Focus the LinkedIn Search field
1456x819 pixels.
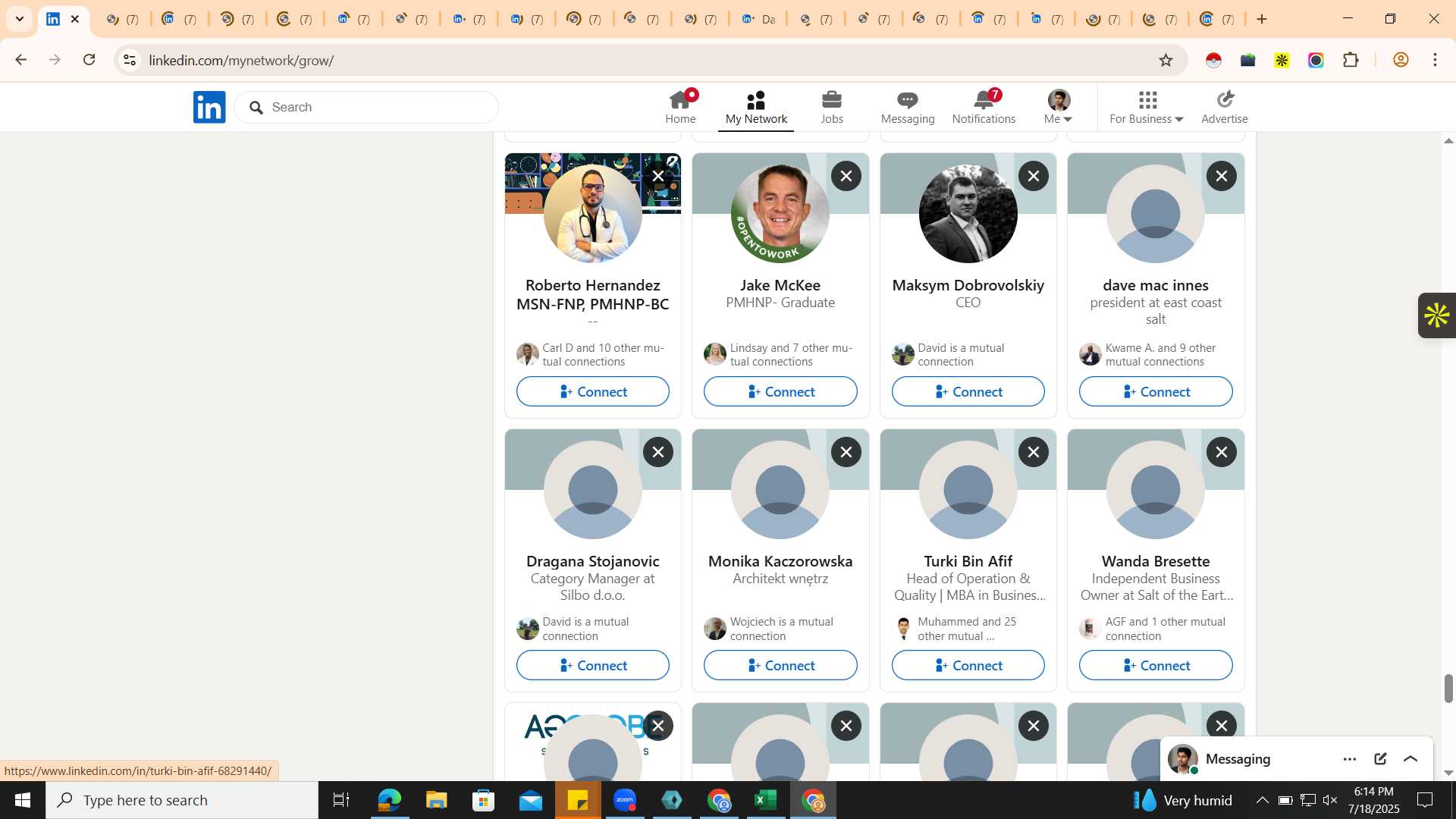tap(366, 107)
